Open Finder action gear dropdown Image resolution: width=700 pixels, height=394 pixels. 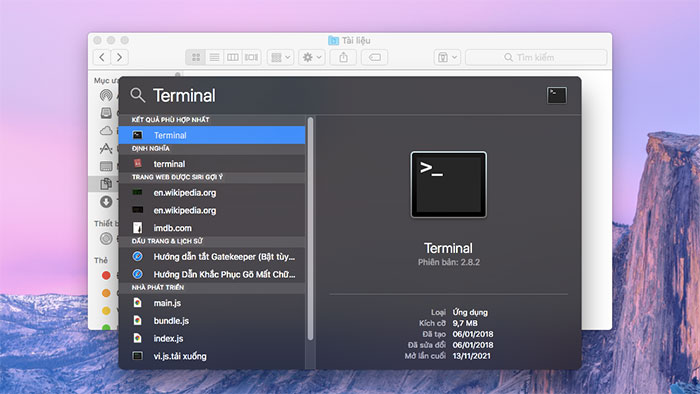[312, 57]
